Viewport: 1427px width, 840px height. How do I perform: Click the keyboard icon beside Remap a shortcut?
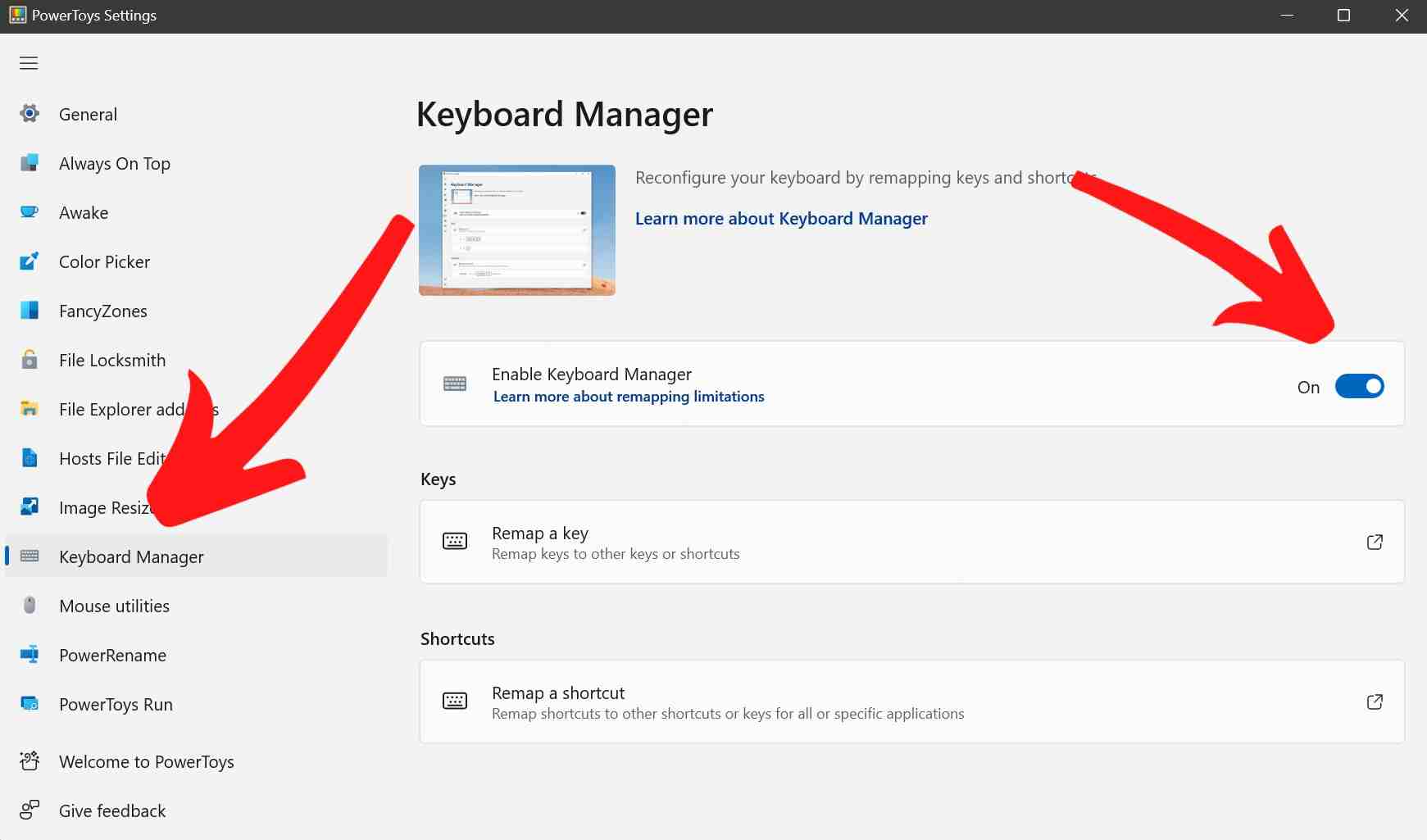[x=455, y=701]
